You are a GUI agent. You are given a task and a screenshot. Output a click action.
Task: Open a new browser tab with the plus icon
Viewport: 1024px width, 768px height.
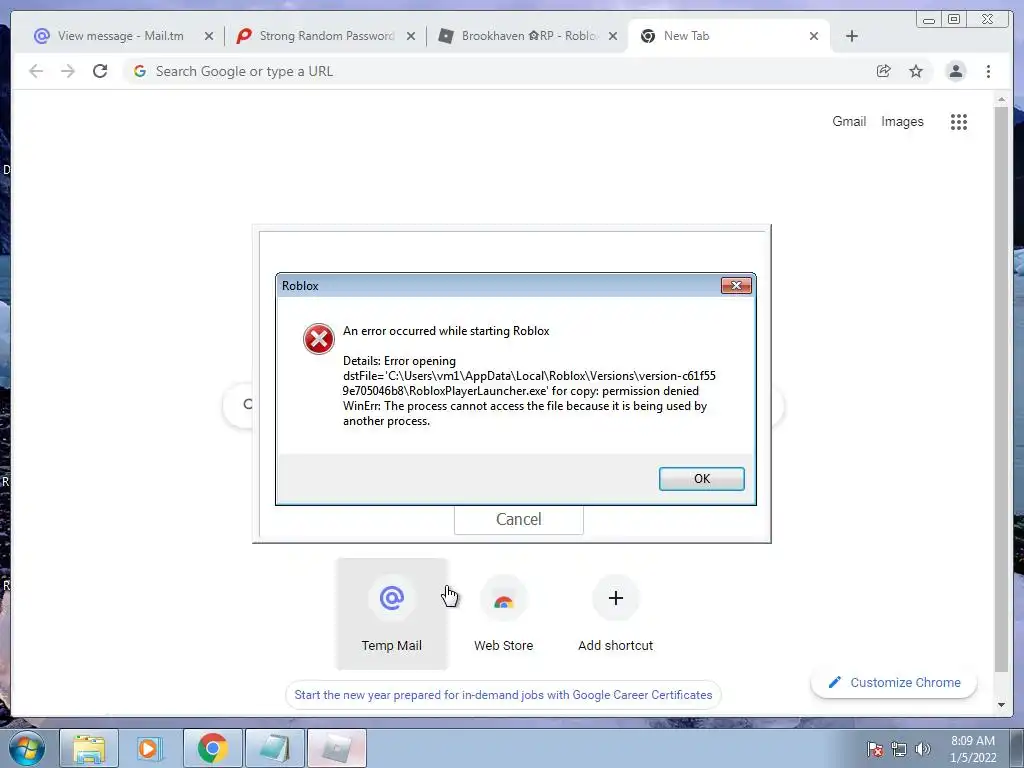click(852, 36)
